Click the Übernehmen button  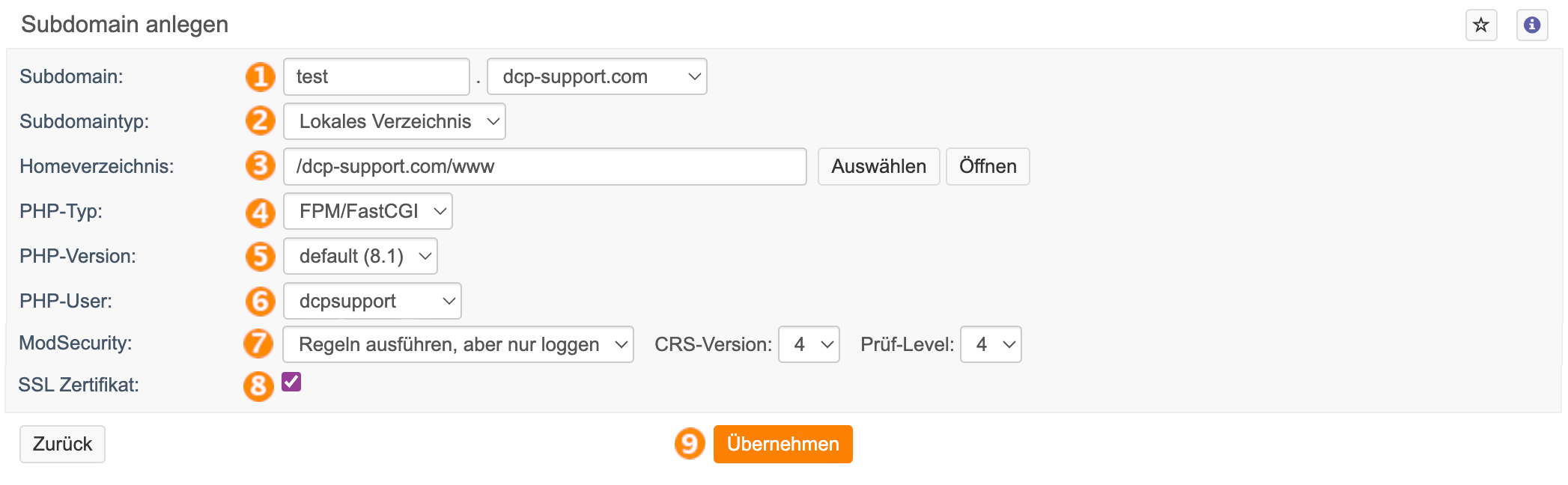point(783,444)
